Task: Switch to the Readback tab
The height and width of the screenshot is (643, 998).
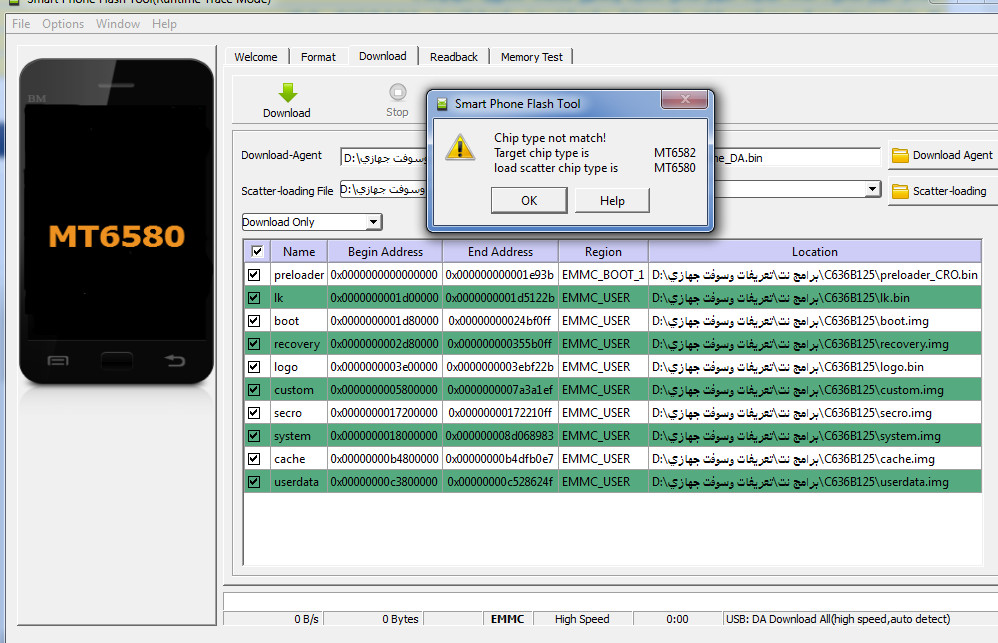Action: click(454, 57)
